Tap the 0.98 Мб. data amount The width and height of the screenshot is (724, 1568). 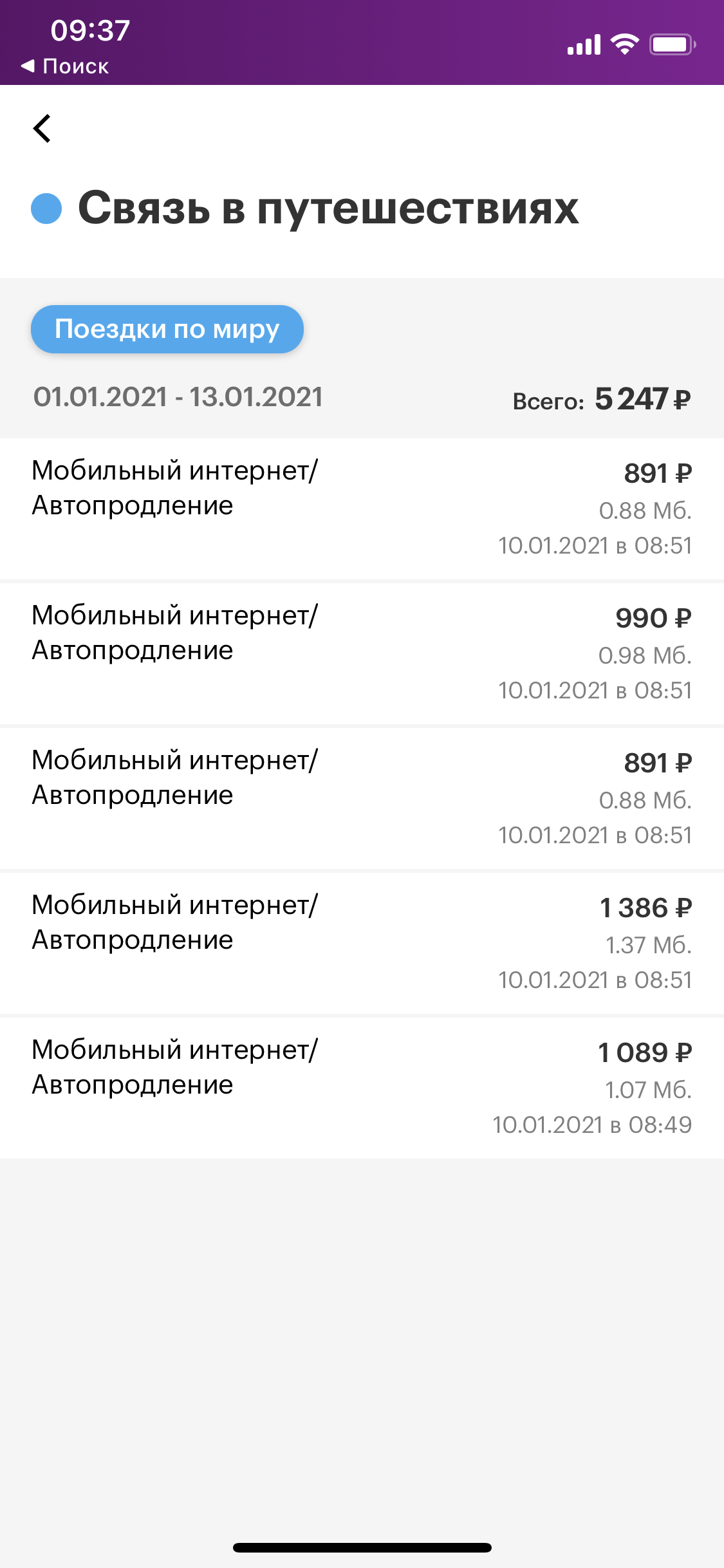tap(645, 655)
